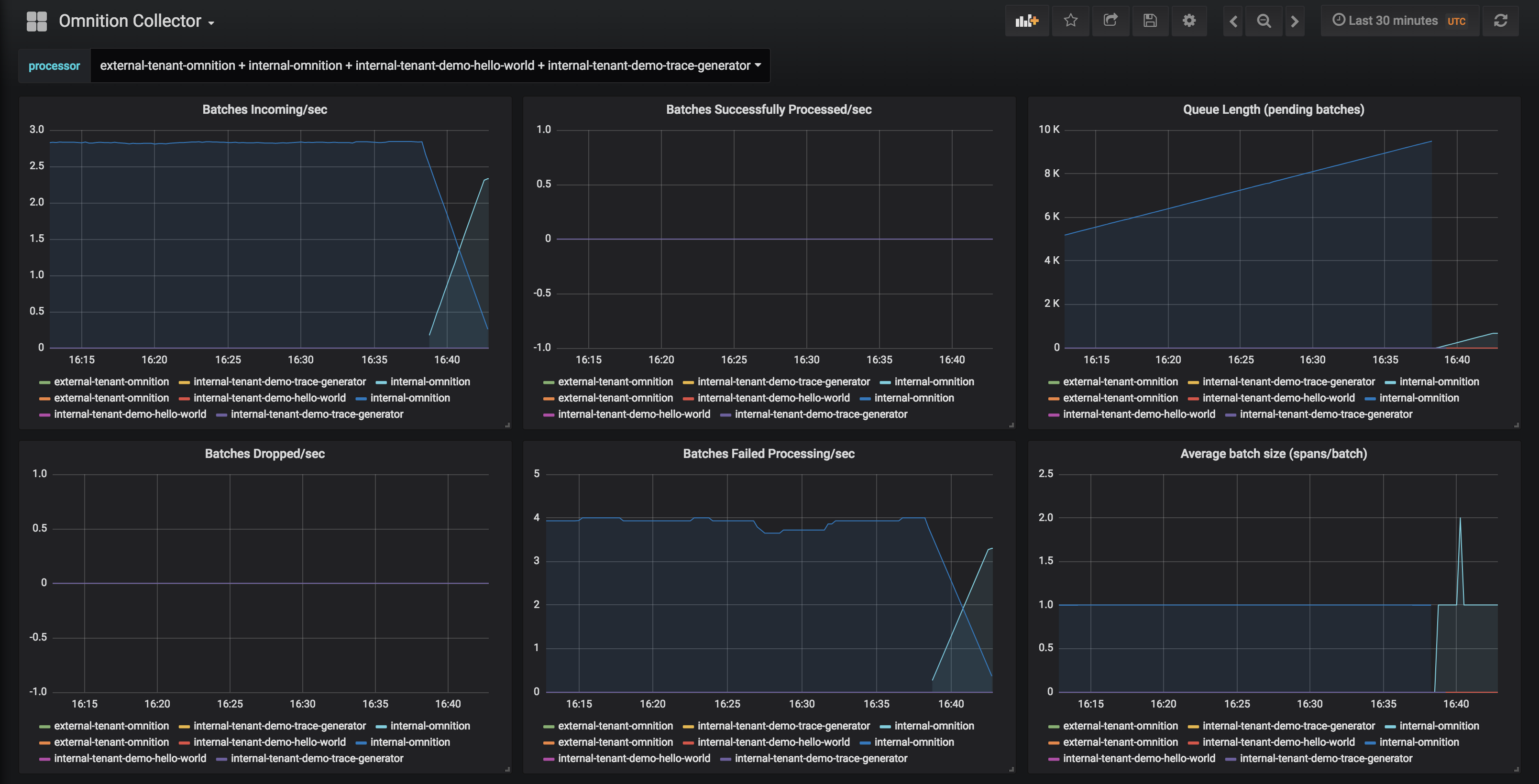Open dashboard settings gear
Screen dimensions: 1539x784
coord(1189,21)
